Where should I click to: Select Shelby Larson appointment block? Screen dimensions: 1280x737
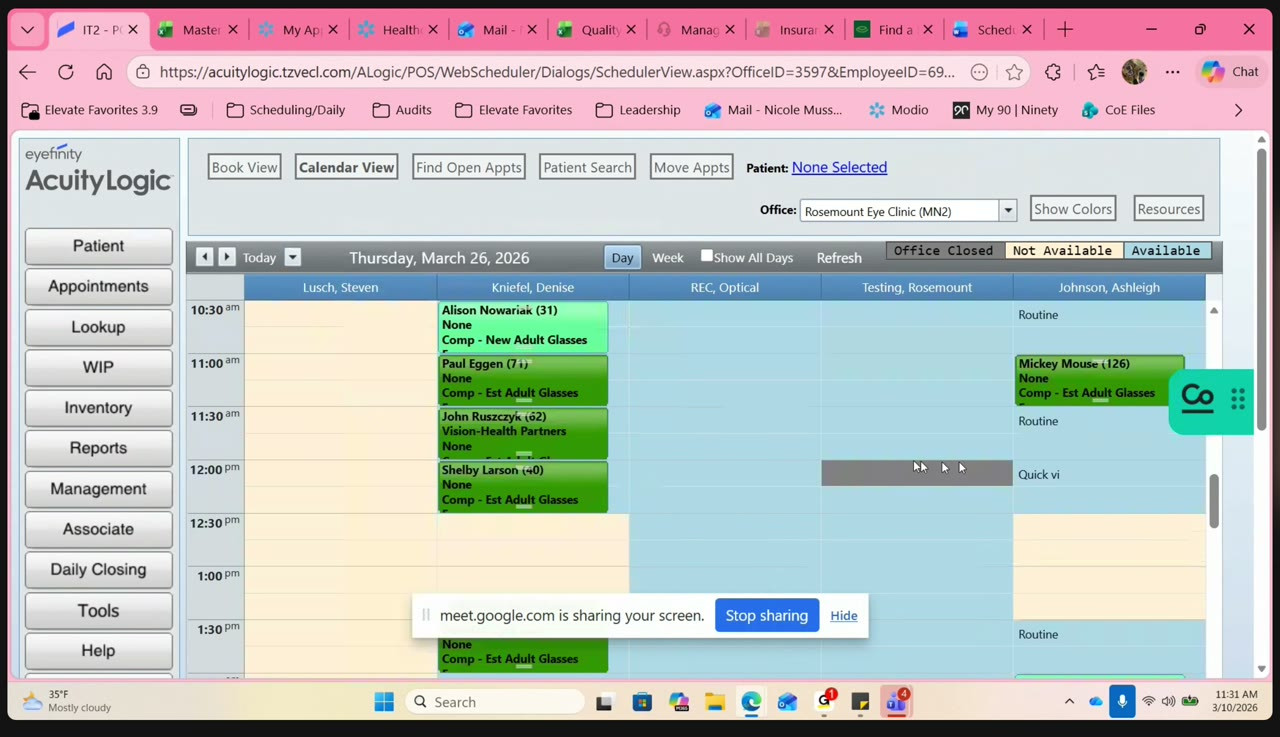click(x=523, y=486)
